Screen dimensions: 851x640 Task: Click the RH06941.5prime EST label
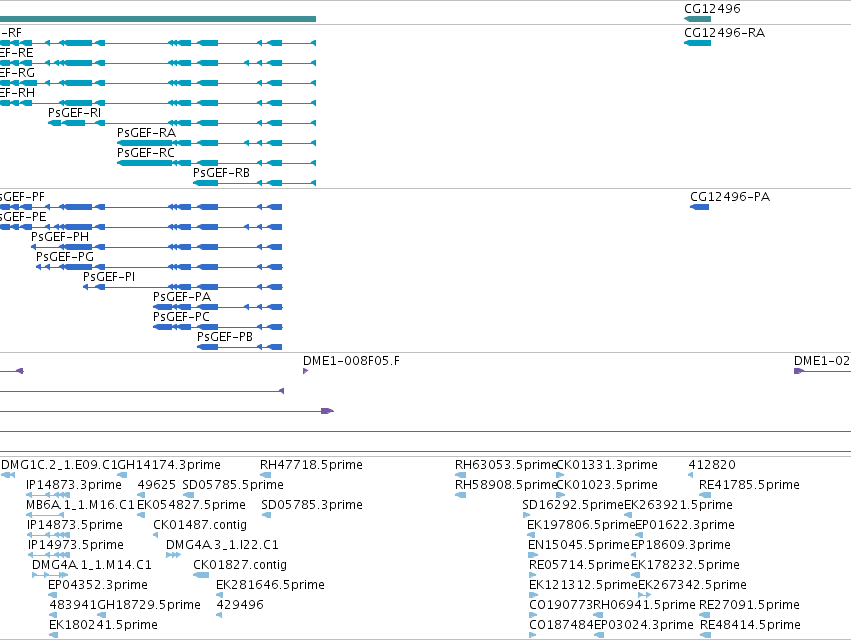(645, 605)
